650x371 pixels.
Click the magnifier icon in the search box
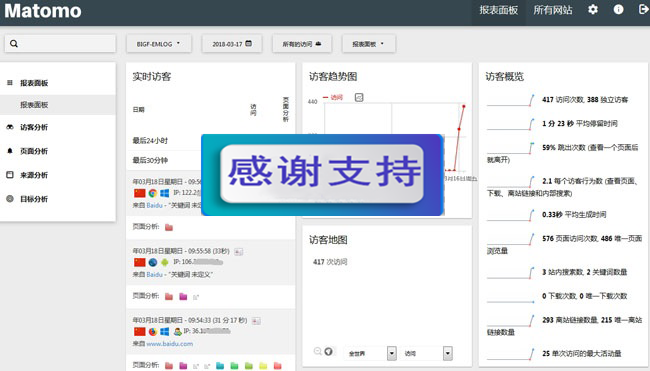14,44
